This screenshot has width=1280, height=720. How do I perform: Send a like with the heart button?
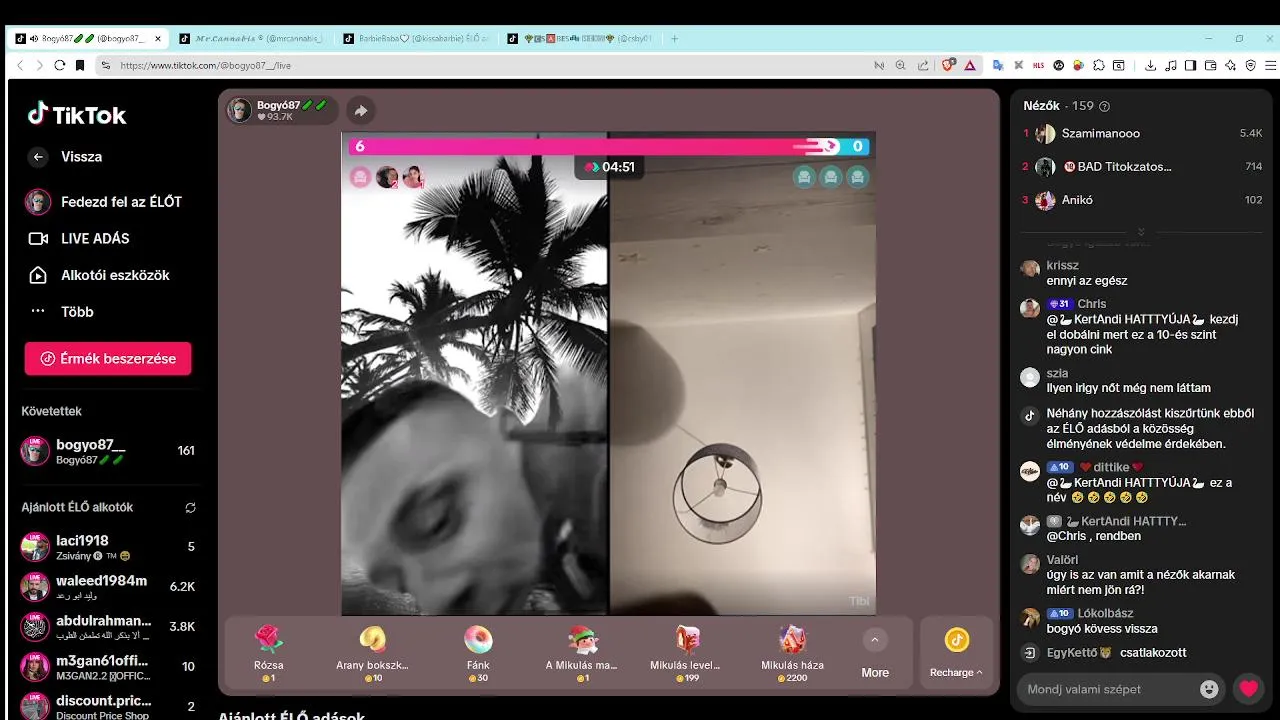click(1248, 688)
